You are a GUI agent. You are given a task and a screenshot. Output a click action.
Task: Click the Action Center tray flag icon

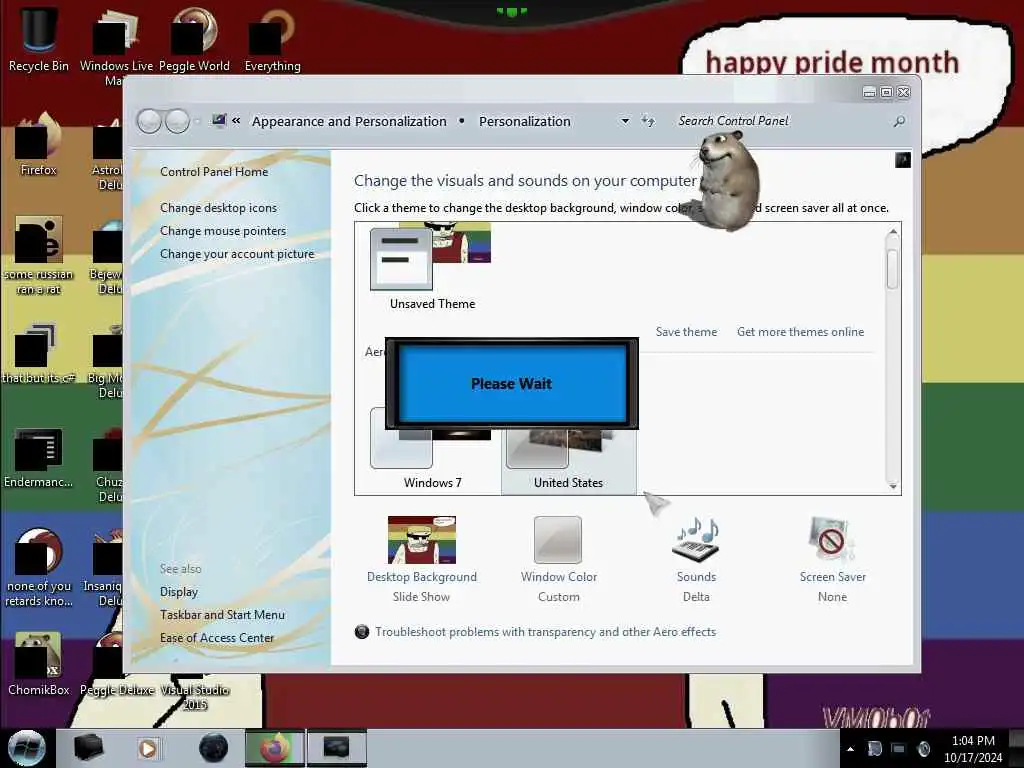pos(874,748)
